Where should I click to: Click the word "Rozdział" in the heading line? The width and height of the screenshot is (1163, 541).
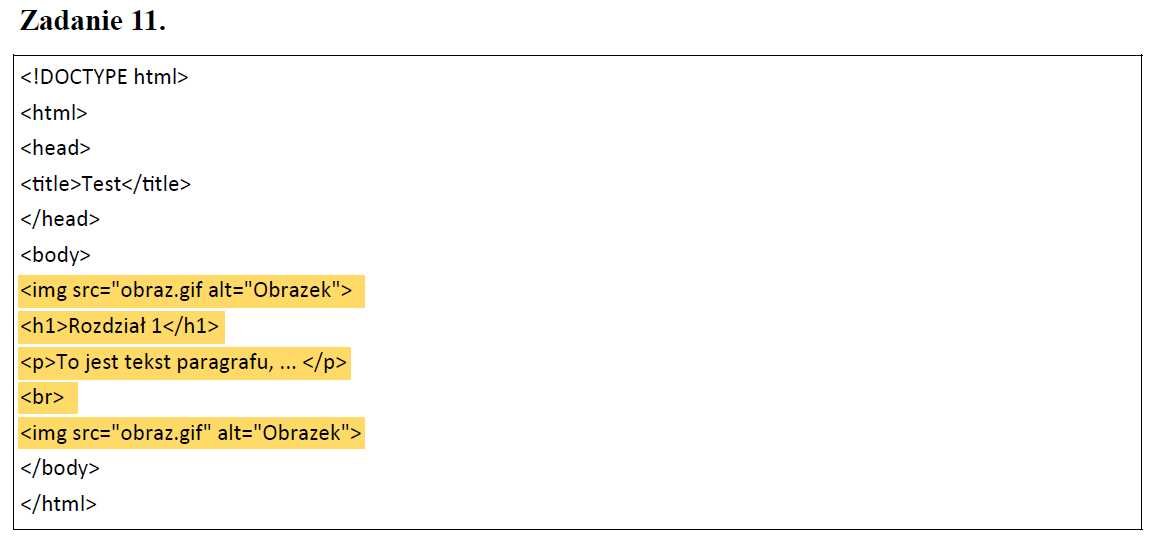pos(102,327)
